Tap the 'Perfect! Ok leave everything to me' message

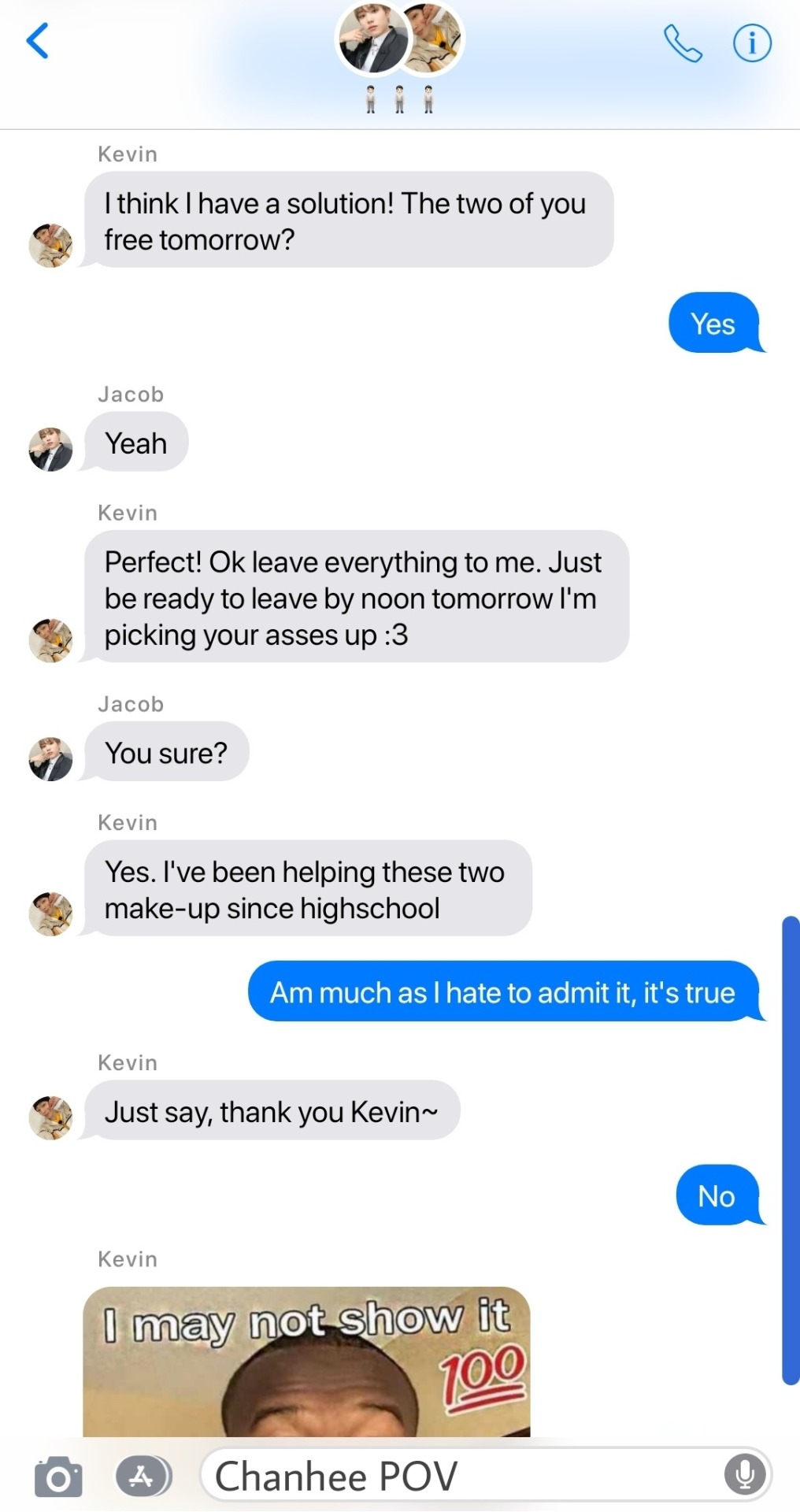coord(357,597)
